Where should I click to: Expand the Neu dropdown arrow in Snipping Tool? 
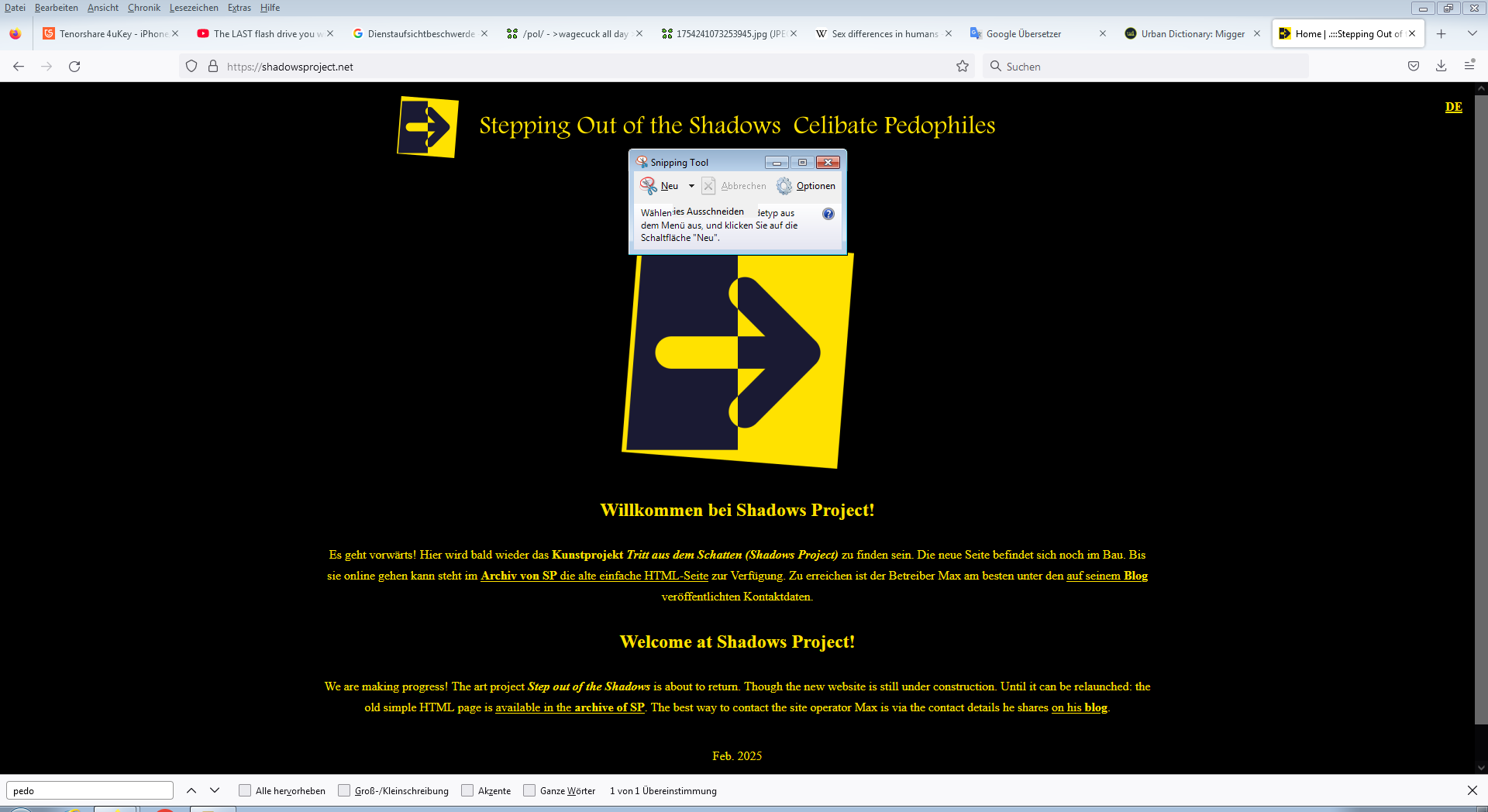pos(691,186)
